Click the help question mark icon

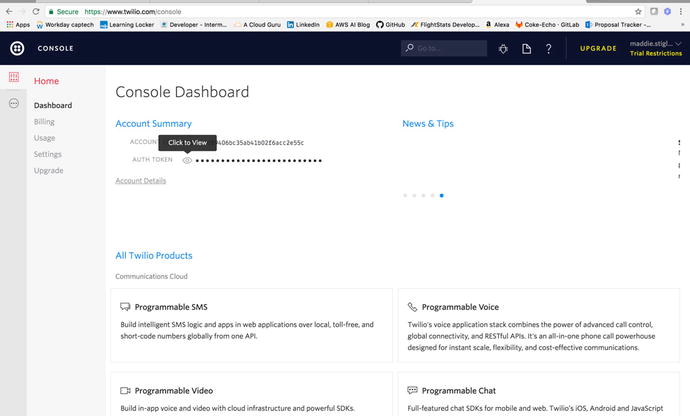[549, 48]
